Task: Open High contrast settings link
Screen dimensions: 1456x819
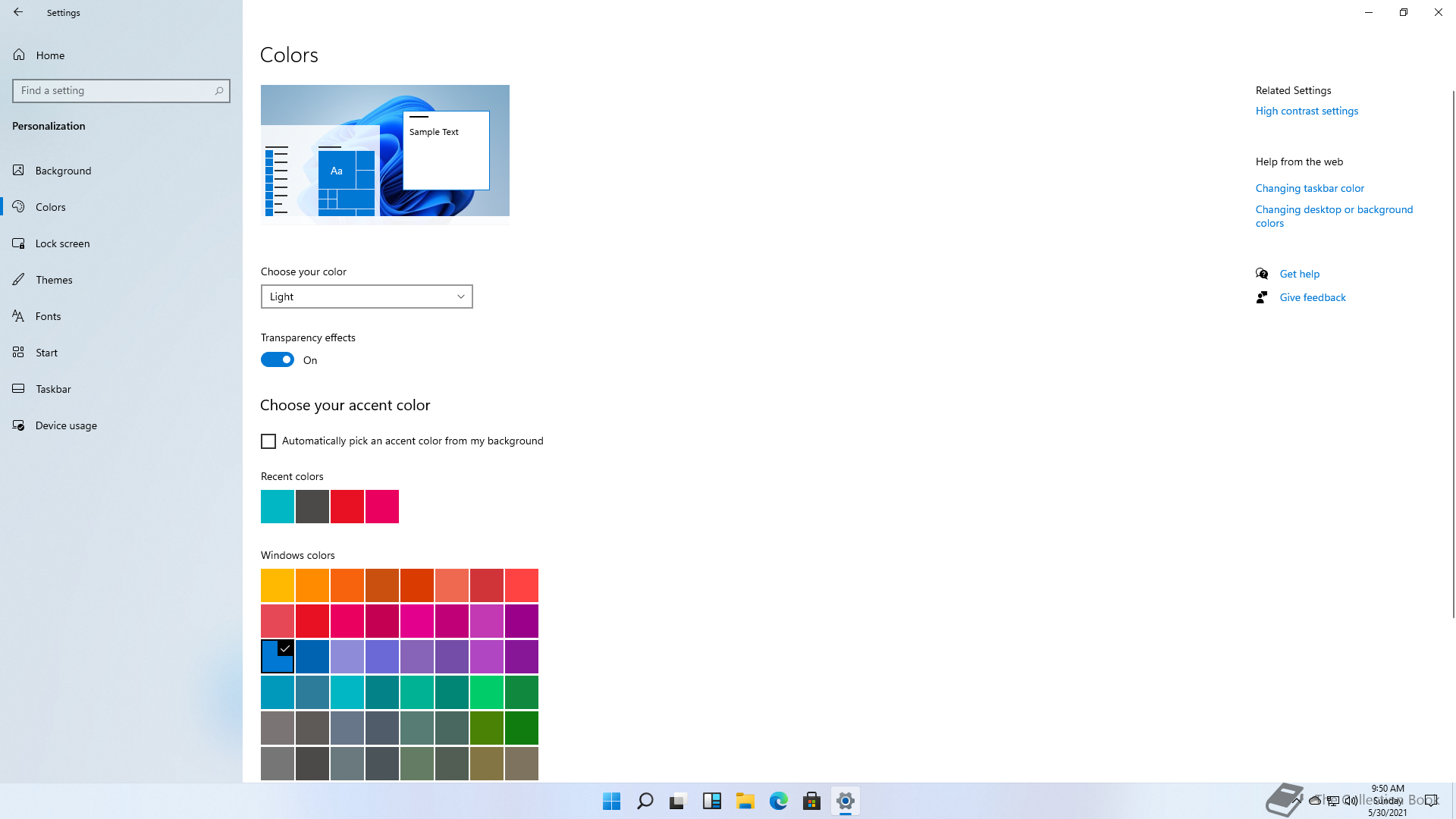Action: pyautogui.click(x=1307, y=111)
